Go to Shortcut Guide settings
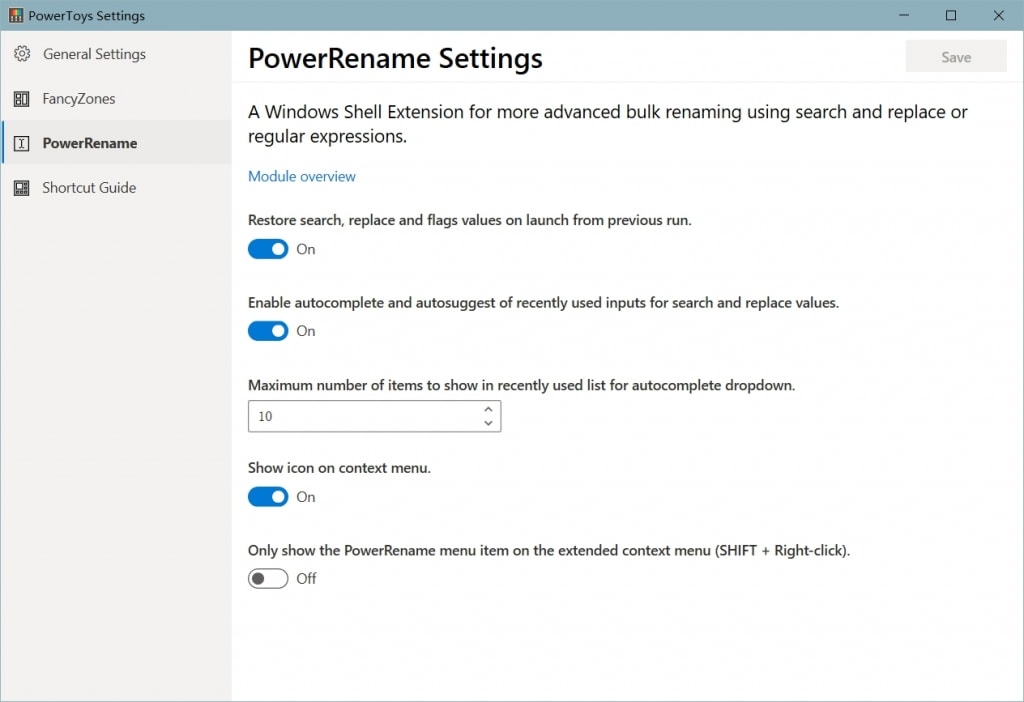 coord(116,188)
